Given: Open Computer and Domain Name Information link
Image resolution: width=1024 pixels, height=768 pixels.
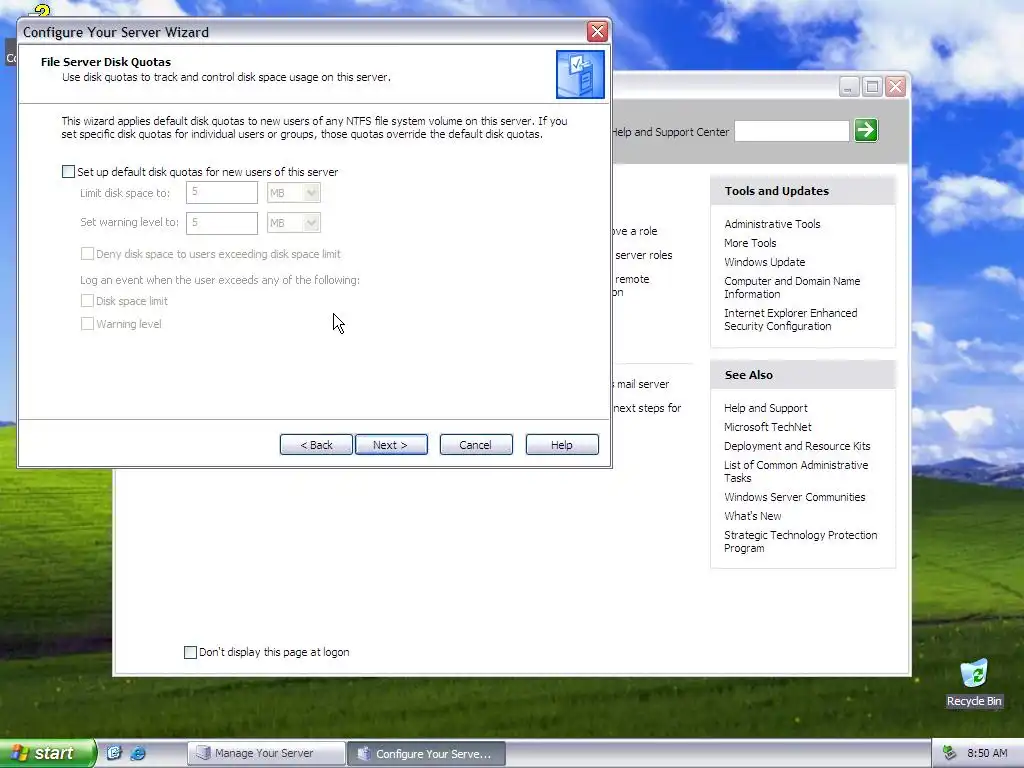Looking at the screenshot, I should (x=792, y=287).
